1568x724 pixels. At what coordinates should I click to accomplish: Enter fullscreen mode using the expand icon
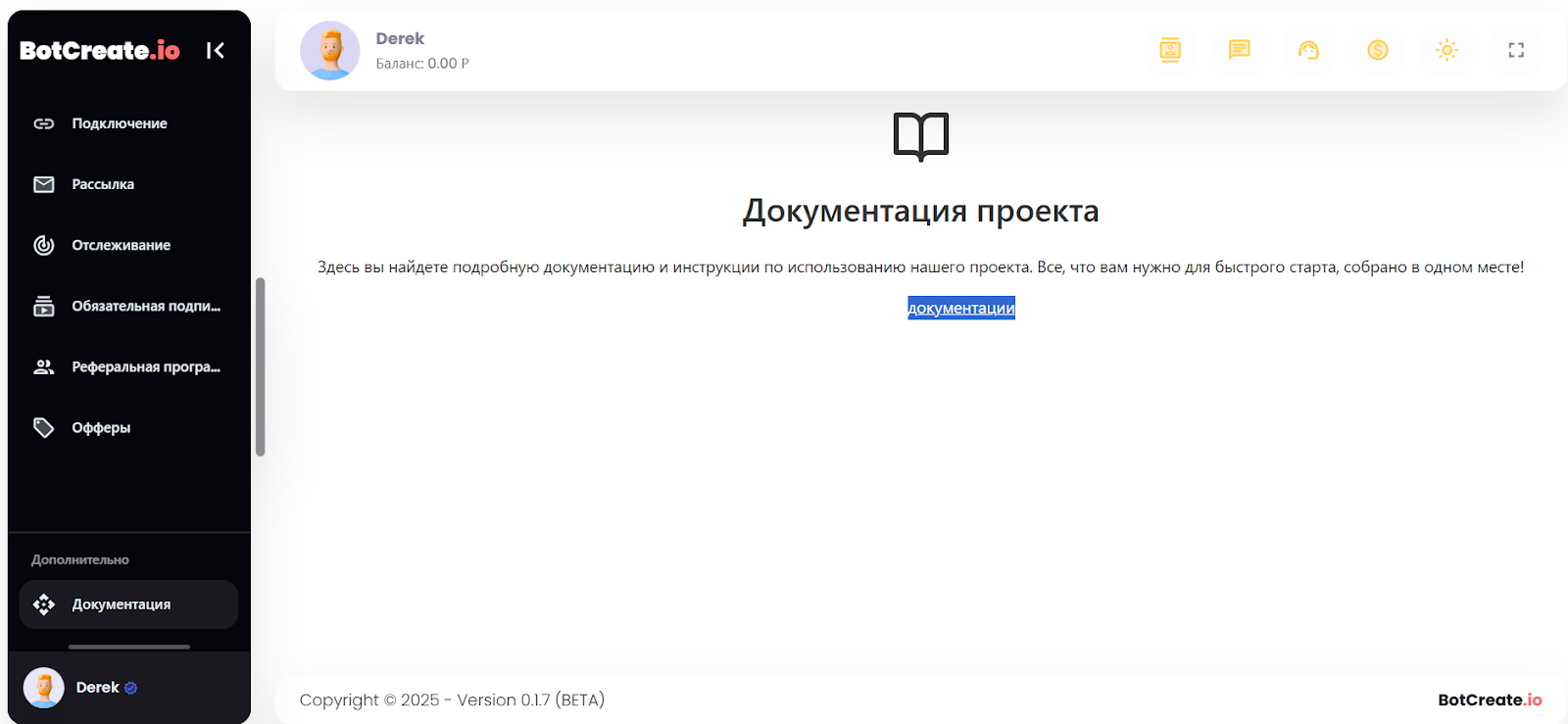coord(1516,50)
